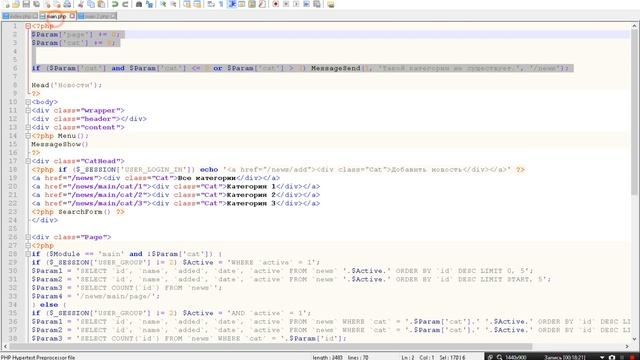Click the Save recorded macro icon
Image resolution: width=640 pixels, height=360 pixels.
pyautogui.click(x=317, y=4)
